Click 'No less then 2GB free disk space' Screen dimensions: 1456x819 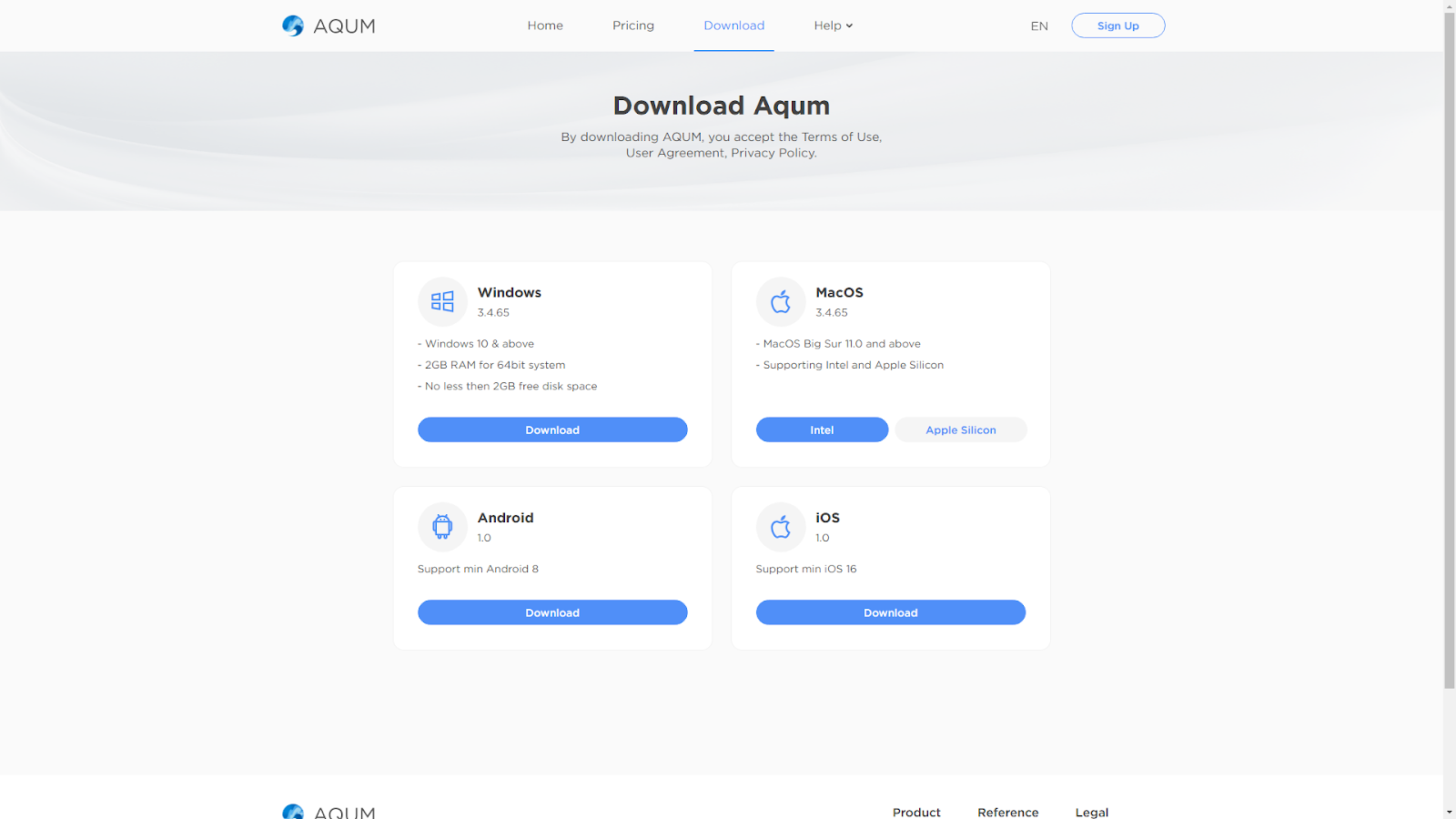508,386
